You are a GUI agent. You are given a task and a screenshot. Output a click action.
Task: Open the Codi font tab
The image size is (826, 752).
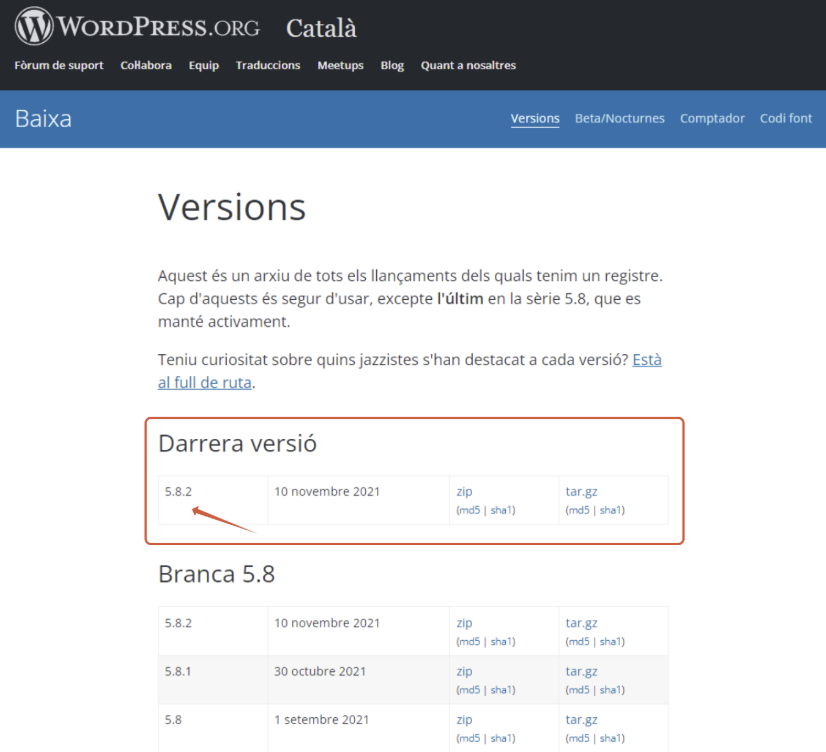click(x=786, y=118)
